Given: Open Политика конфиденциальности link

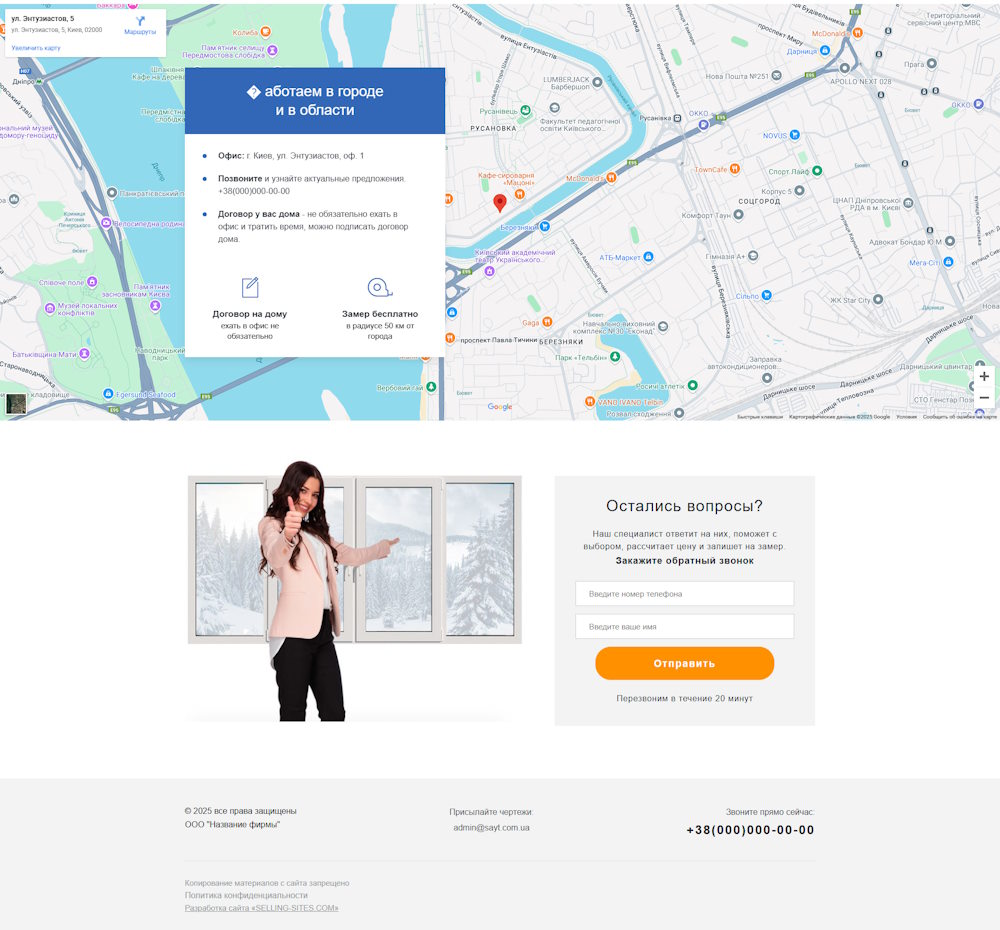Looking at the screenshot, I should tap(246, 896).
